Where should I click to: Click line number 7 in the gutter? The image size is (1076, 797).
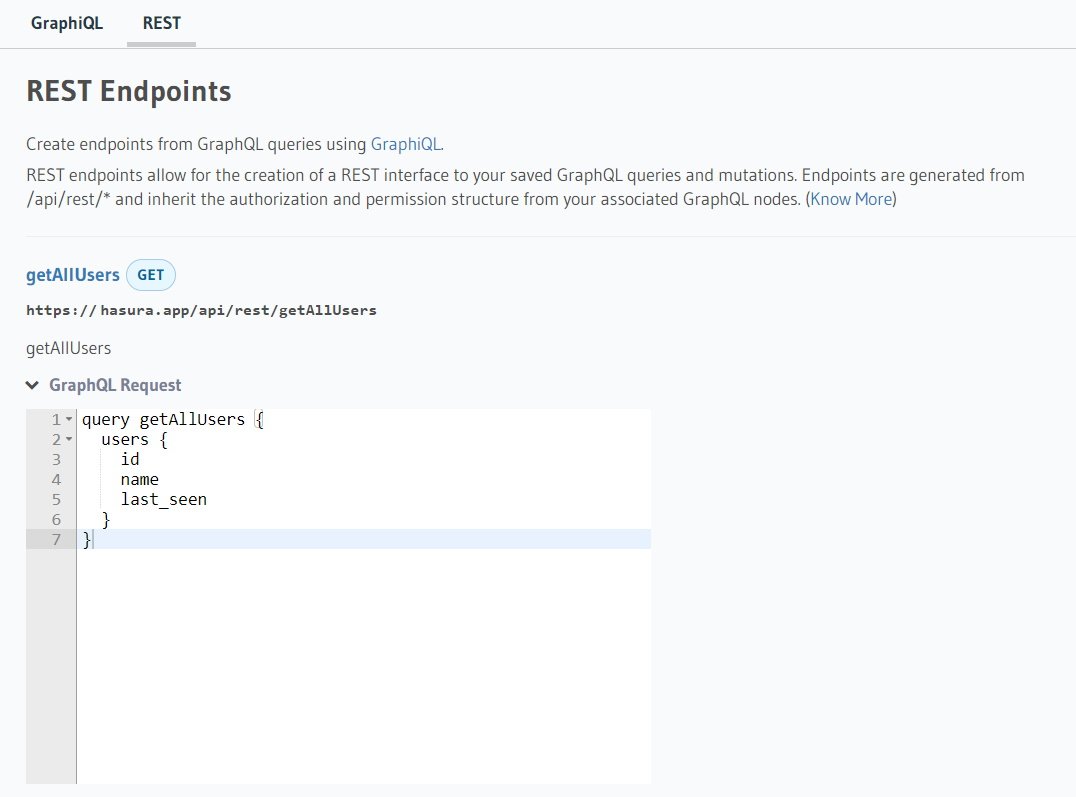[x=56, y=540]
